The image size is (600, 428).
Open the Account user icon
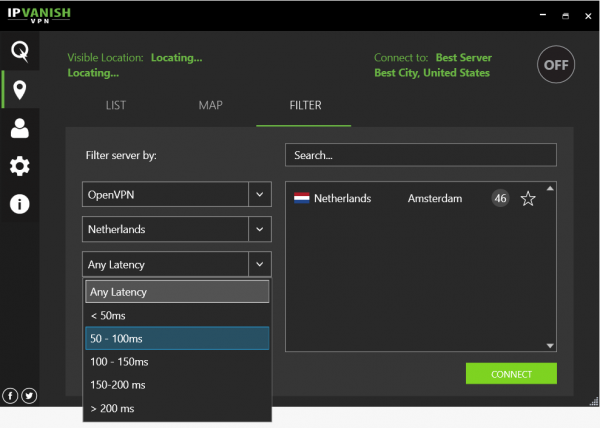pyautogui.click(x=20, y=128)
